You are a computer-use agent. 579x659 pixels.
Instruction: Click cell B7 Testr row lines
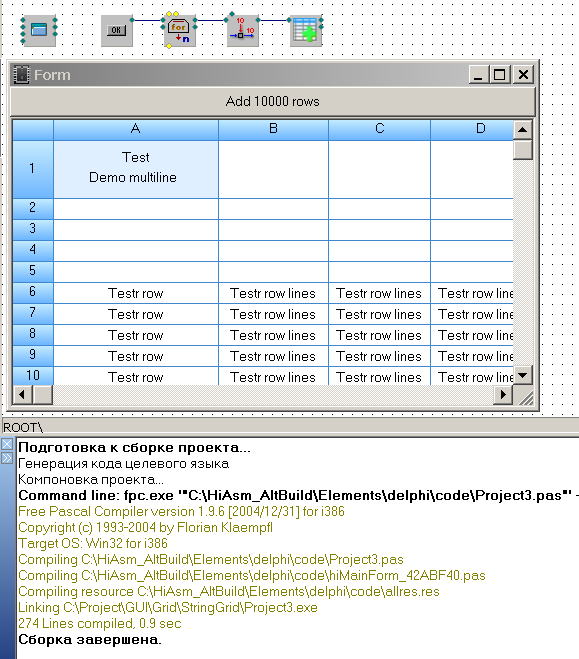(273, 314)
